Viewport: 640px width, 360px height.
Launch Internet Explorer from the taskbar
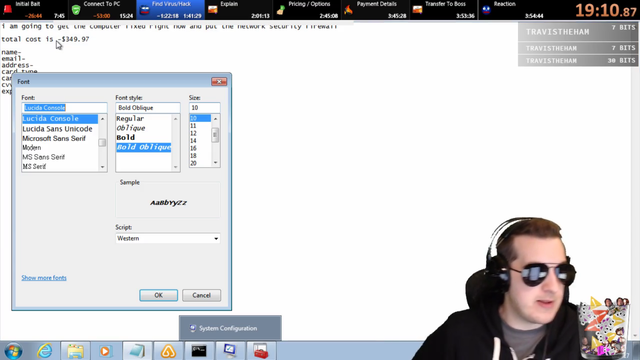(x=44, y=351)
